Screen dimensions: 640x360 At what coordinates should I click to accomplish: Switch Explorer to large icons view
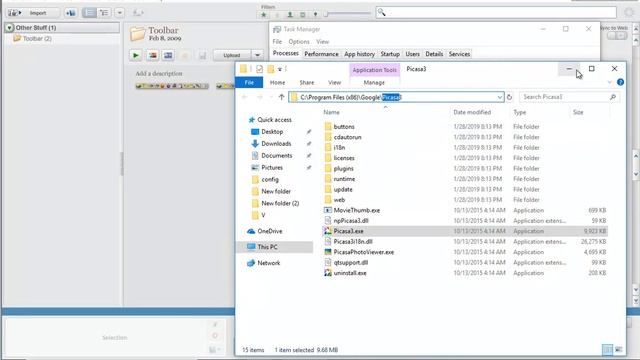pos(618,349)
